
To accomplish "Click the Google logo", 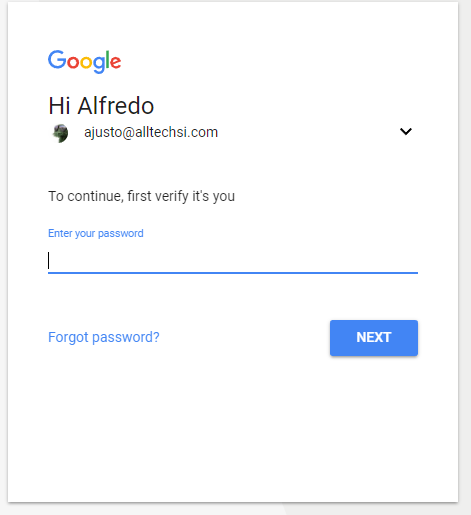I will pos(85,62).
